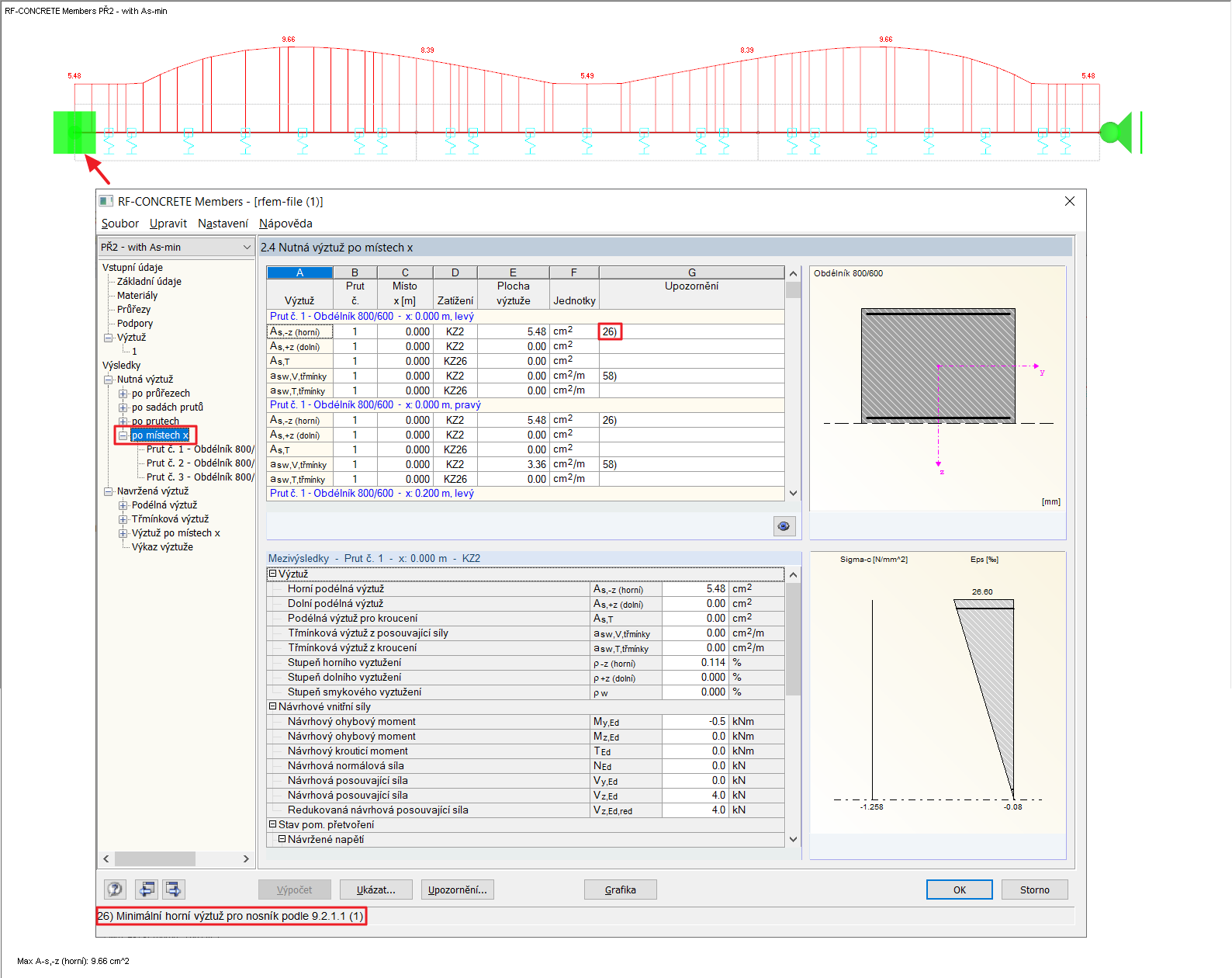Click the help question mark icon
This screenshot has width=1232, height=978.
115,890
